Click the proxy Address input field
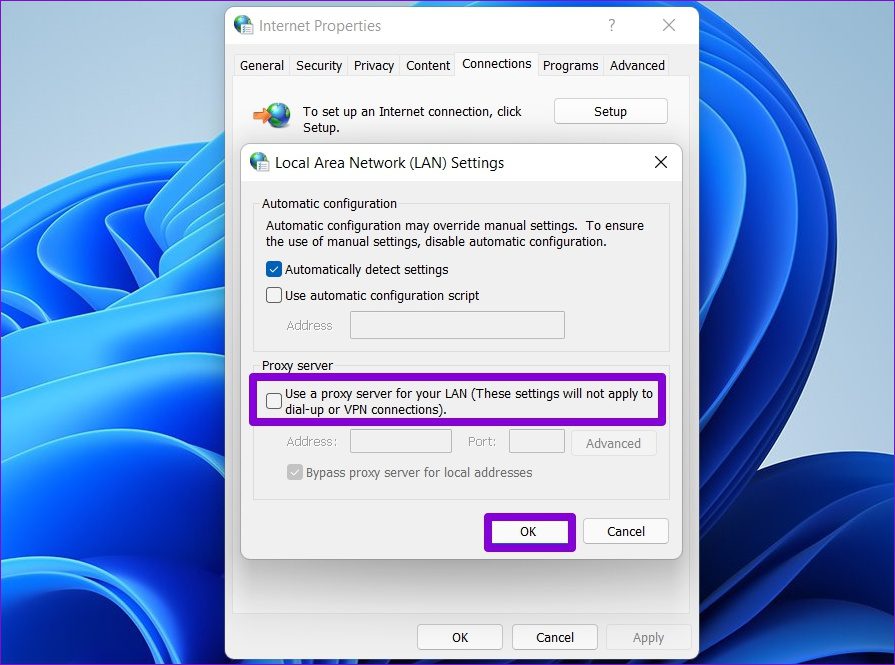Screen dimensions: 895x665 [x=400, y=441]
